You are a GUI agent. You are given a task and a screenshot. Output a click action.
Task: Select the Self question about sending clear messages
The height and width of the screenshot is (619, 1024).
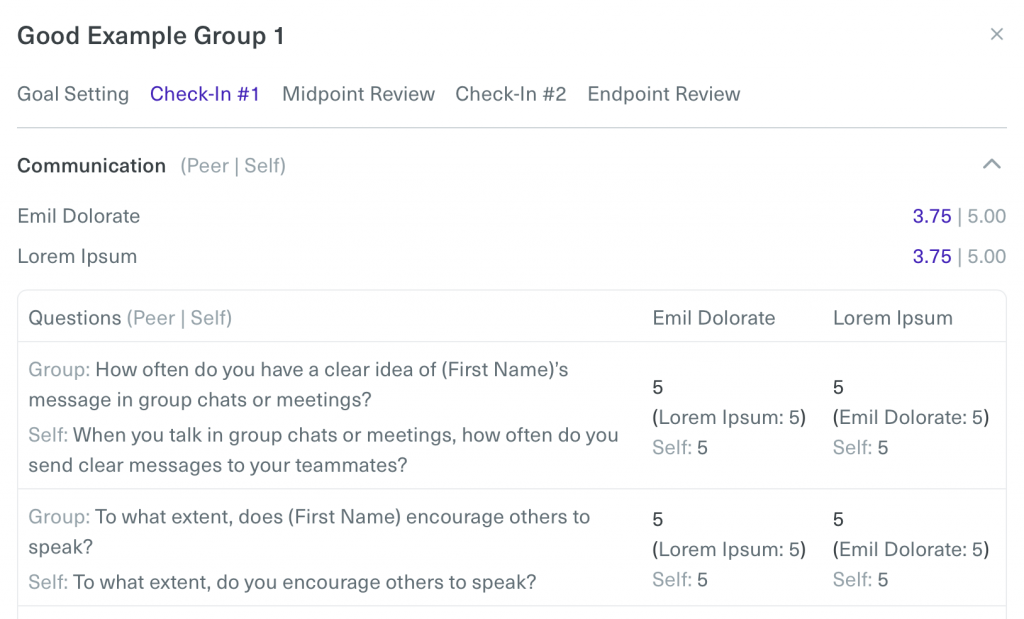[323, 450]
